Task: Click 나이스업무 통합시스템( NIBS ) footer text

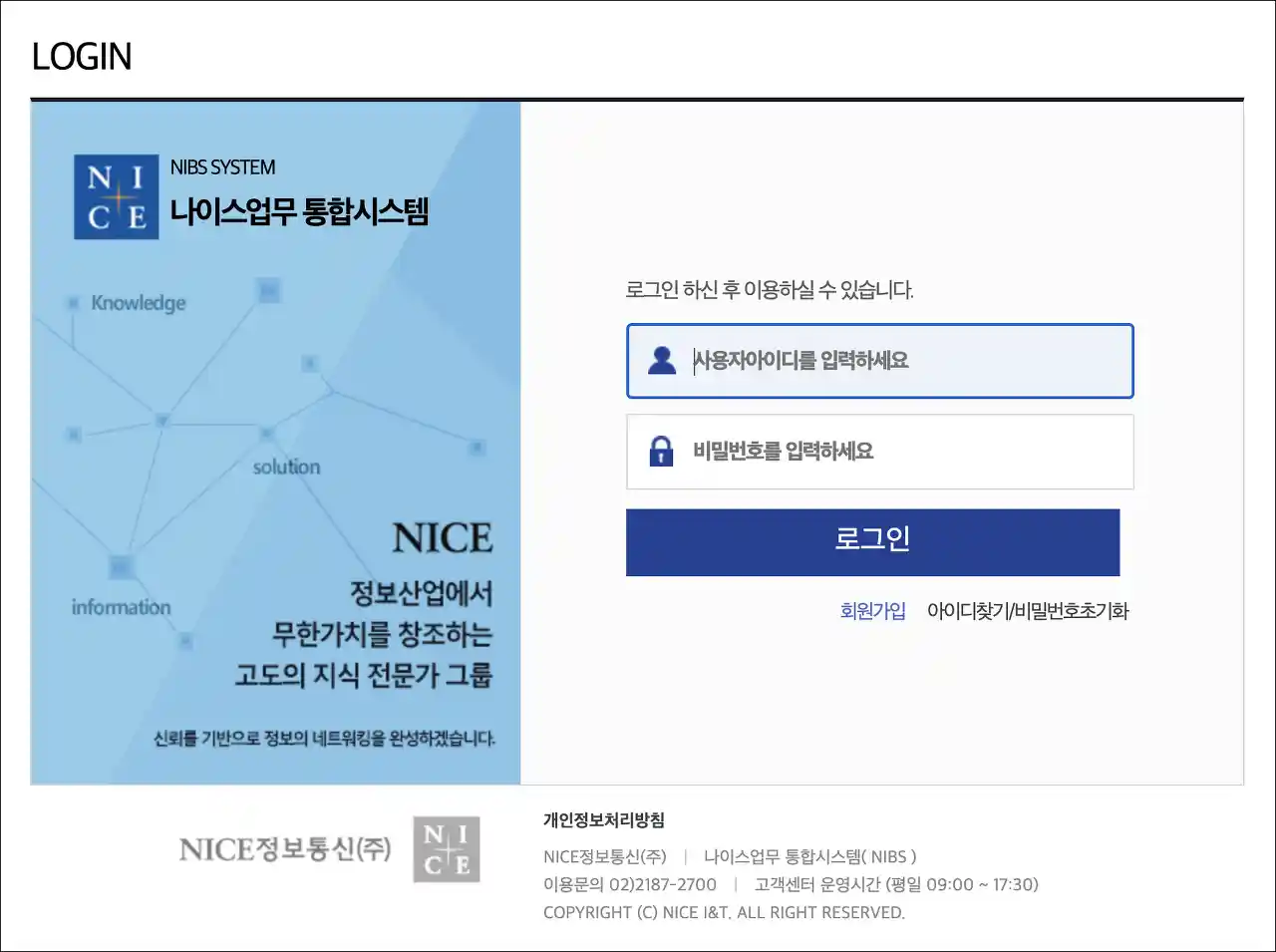Action: 810,856
